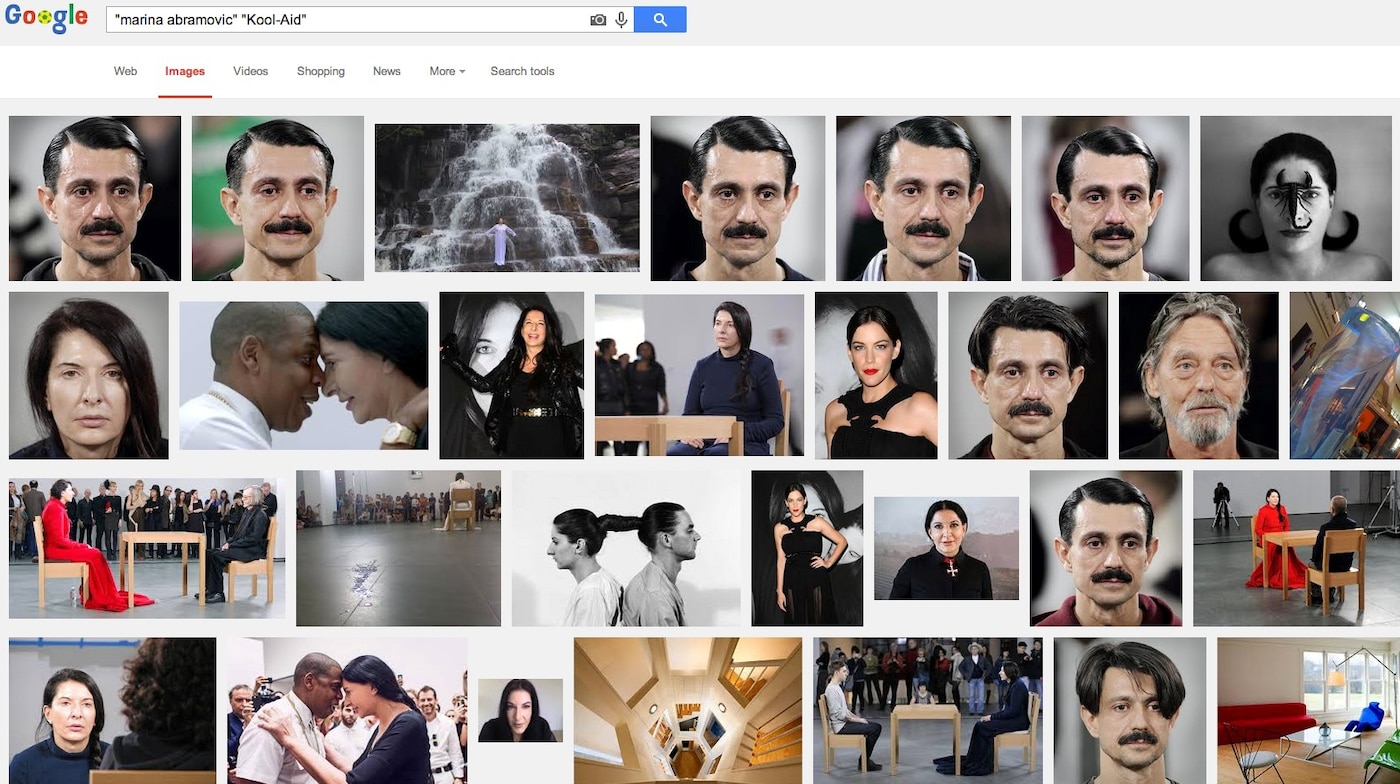The height and width of the screenshot is (784, 1400).
Task: Switch to the Web tab
Action: pos(125,71)
